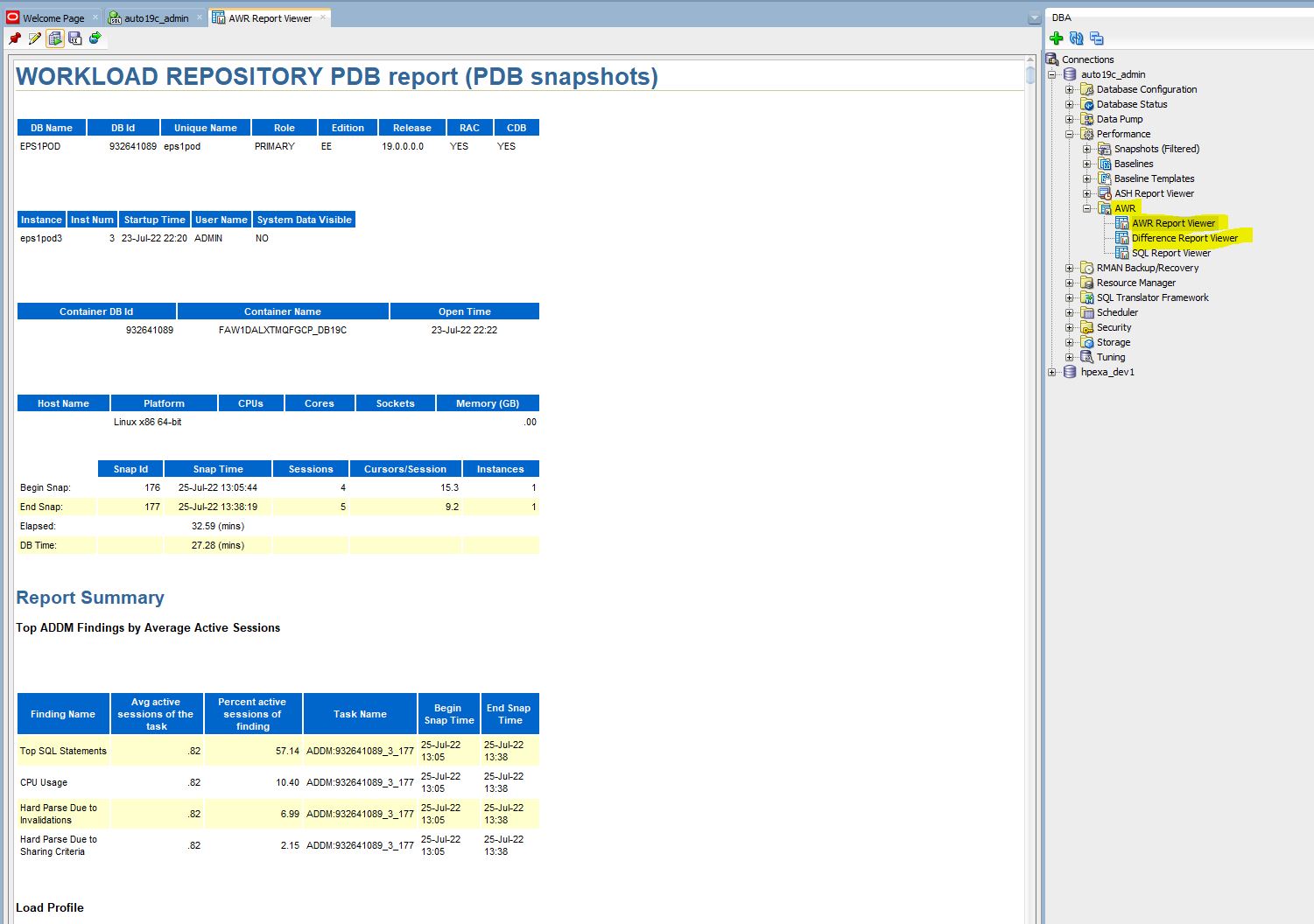Add a new connection in the DBA panel
Image resolution: width=1314 pixels, height=924 pixels.
pyautogui.click(x=1057, y=38)
